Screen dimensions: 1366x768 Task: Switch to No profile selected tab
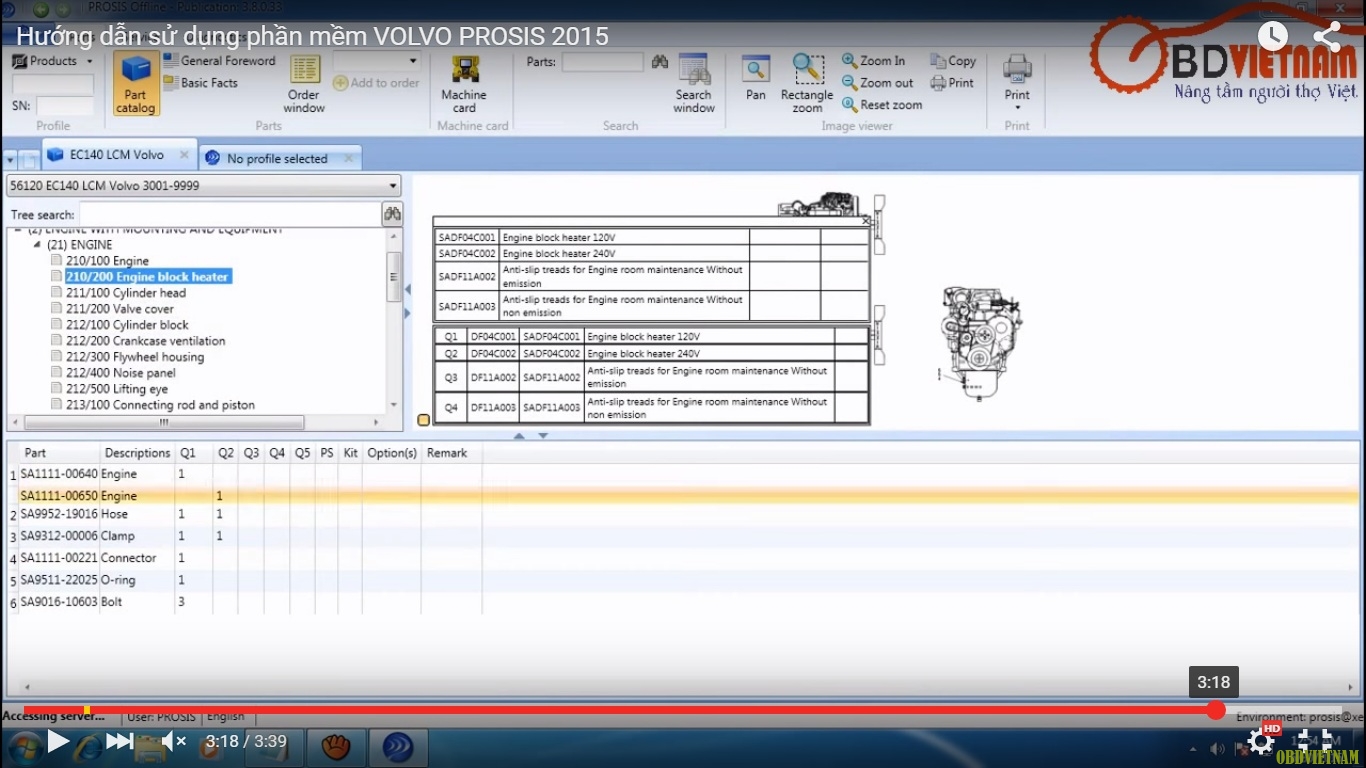[277, 158]
